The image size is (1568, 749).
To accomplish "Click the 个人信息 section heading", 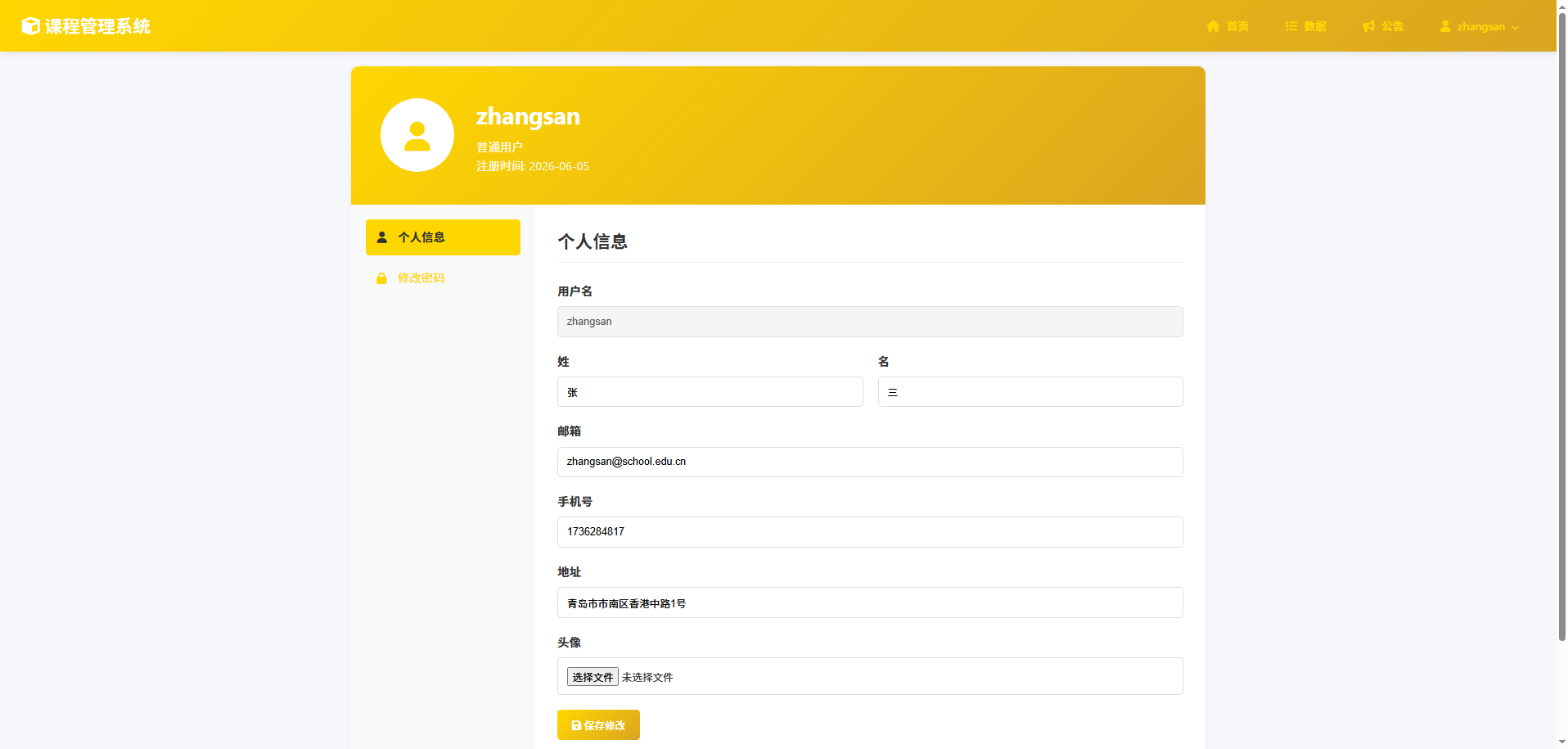I will tap(593, 241).
